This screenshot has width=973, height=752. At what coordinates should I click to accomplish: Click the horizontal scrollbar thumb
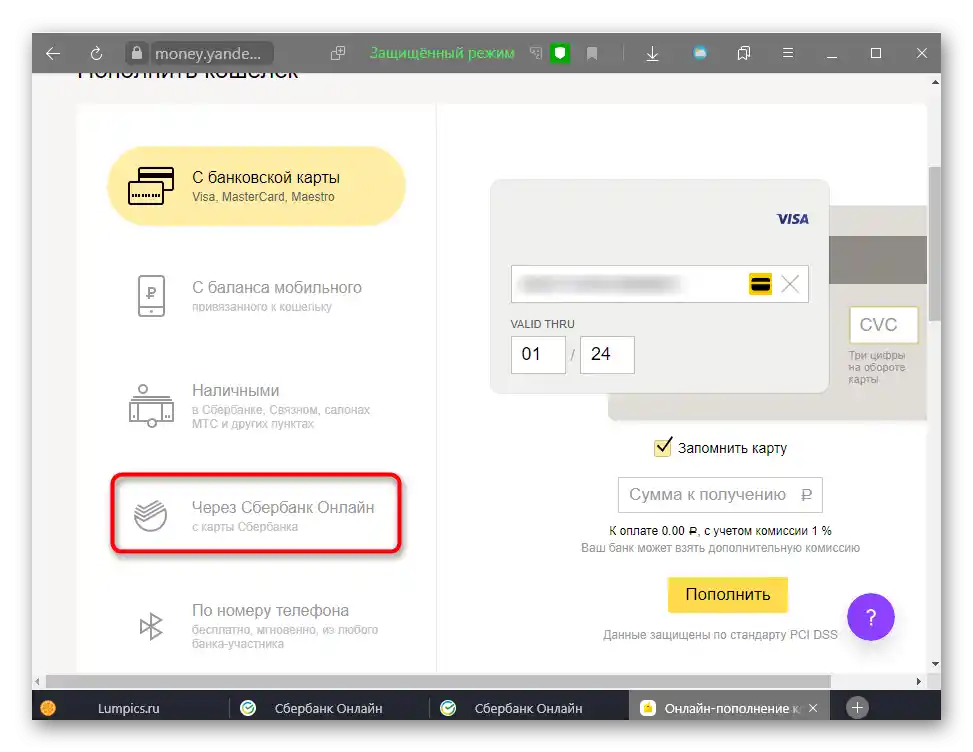click(438, 681)
